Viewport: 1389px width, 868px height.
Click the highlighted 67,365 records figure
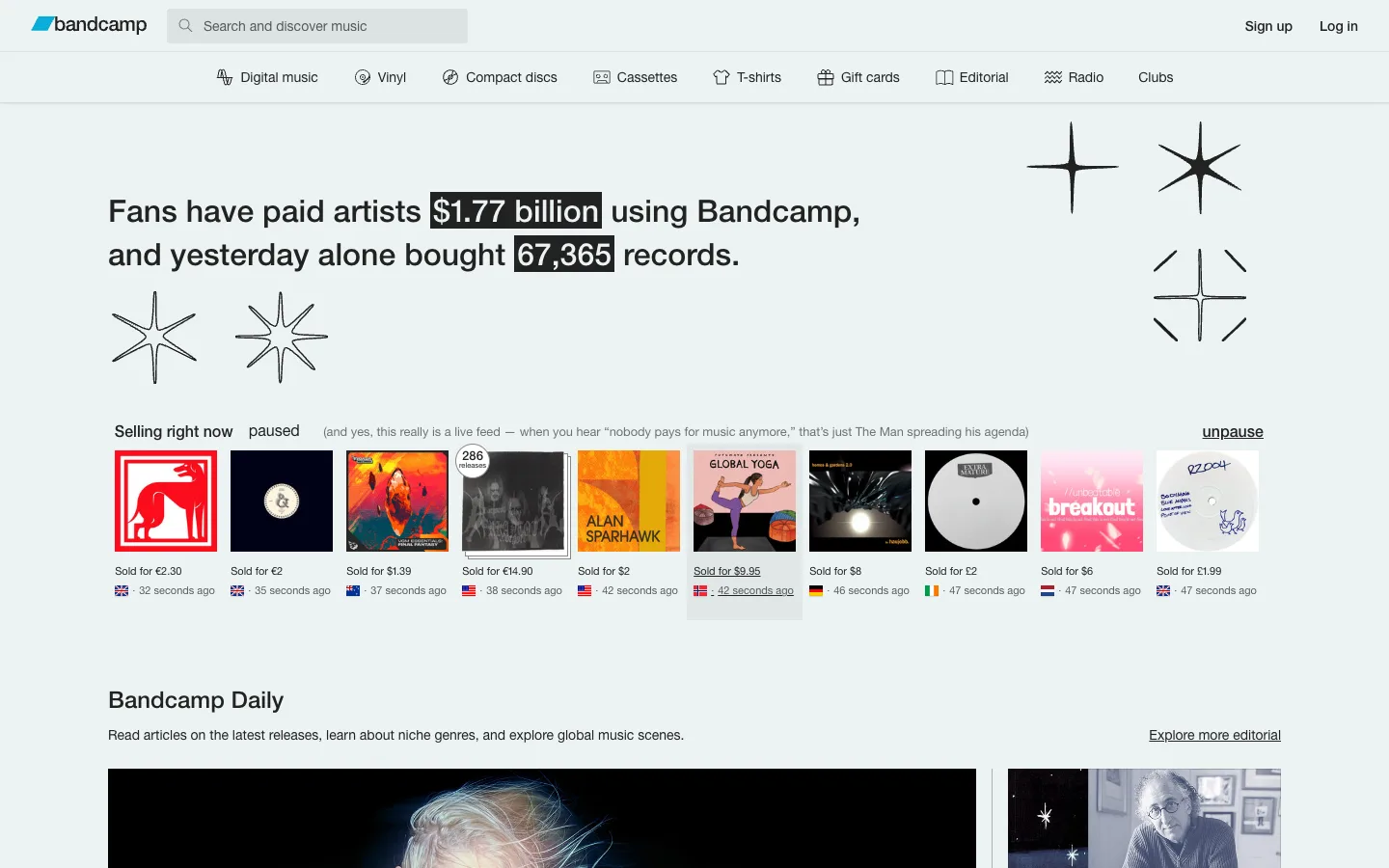tap(564, 255)
